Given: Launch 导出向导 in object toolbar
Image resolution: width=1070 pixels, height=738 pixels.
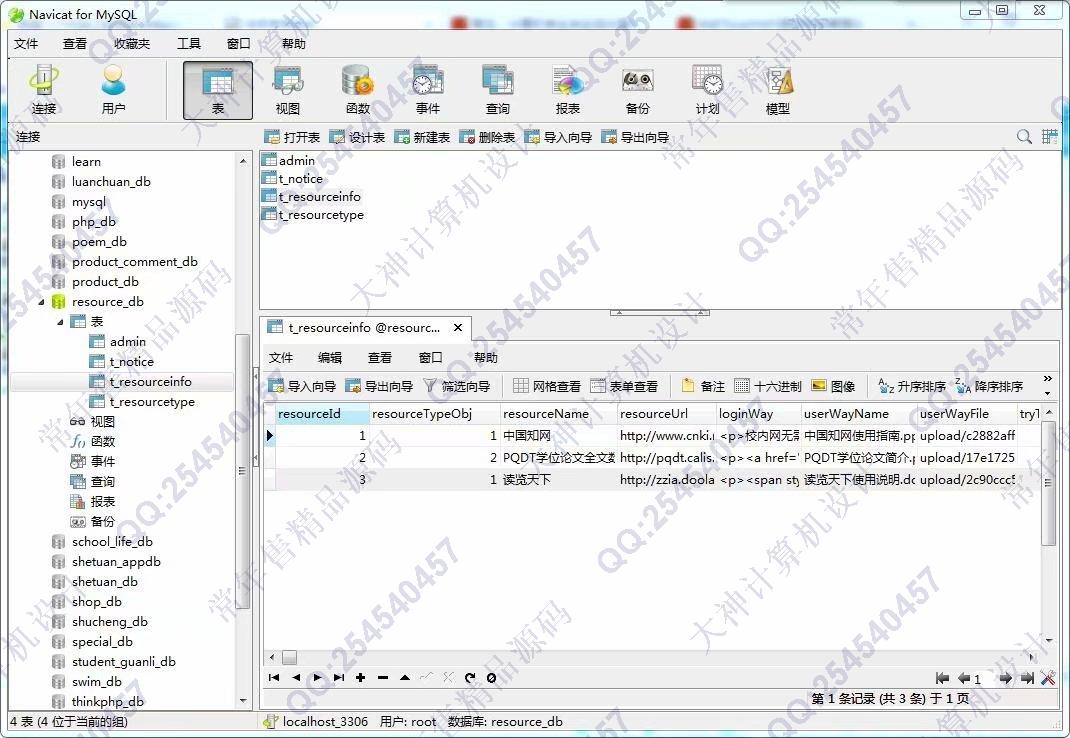Looking at the screenshot, I should [x=635, y=137].
